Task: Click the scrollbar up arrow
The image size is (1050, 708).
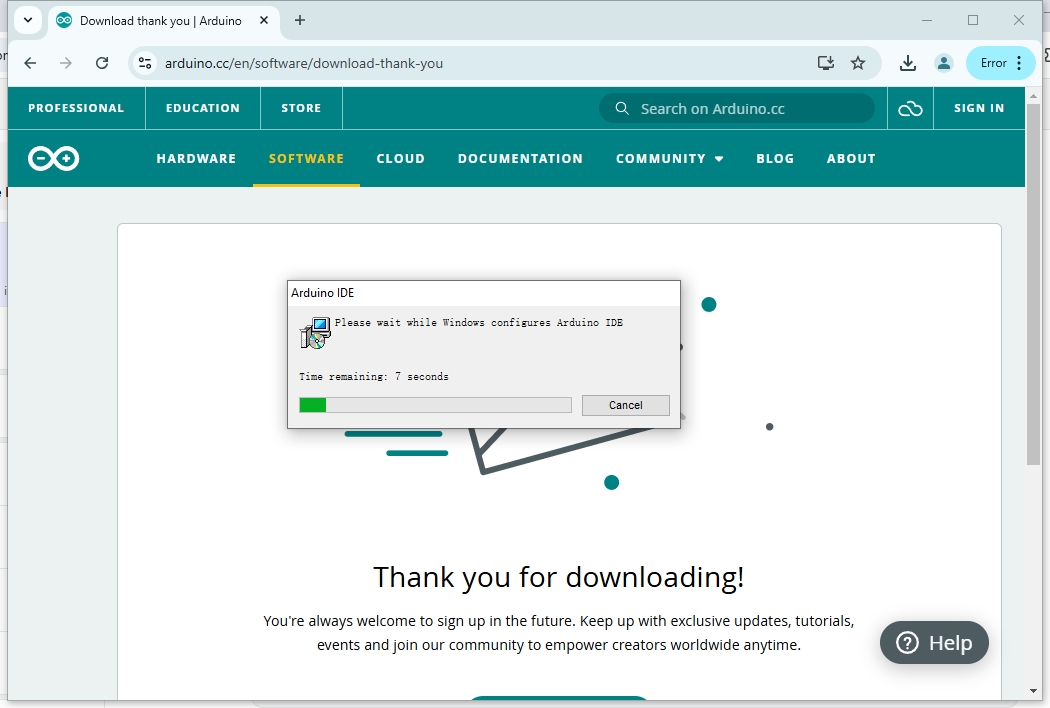Action: [x=1034, y=96]
